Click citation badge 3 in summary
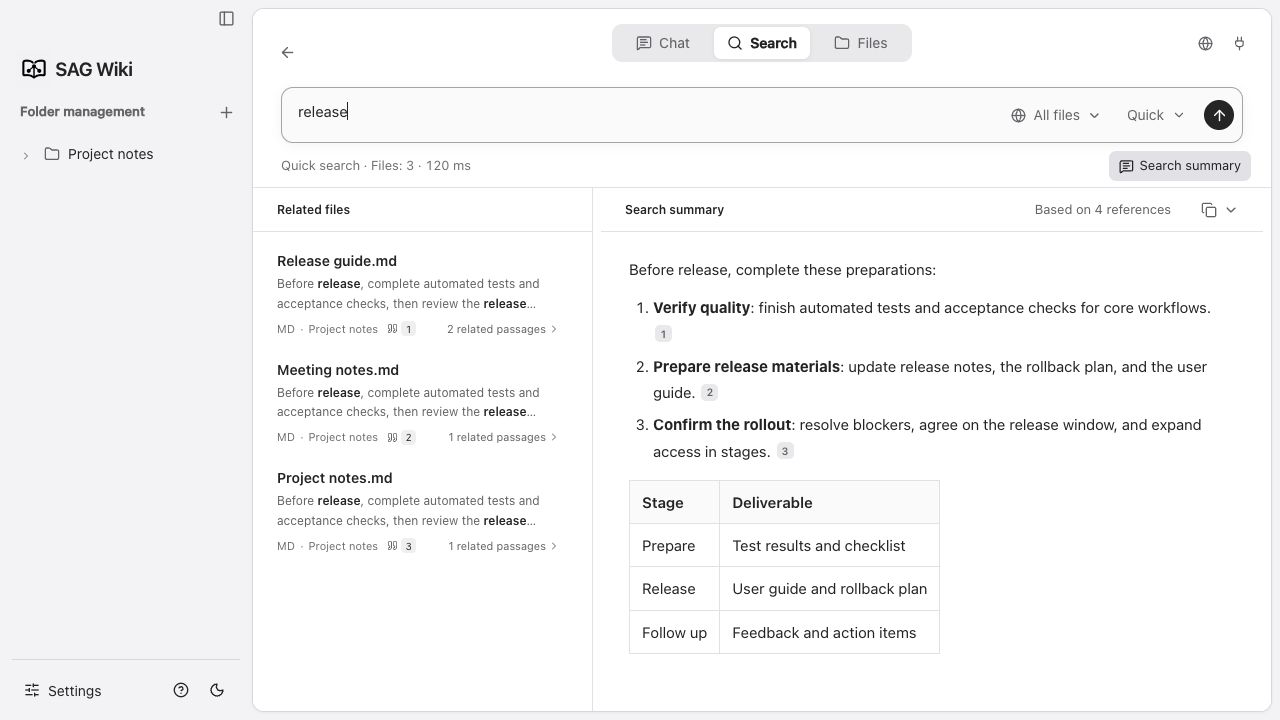 [785, 451]
